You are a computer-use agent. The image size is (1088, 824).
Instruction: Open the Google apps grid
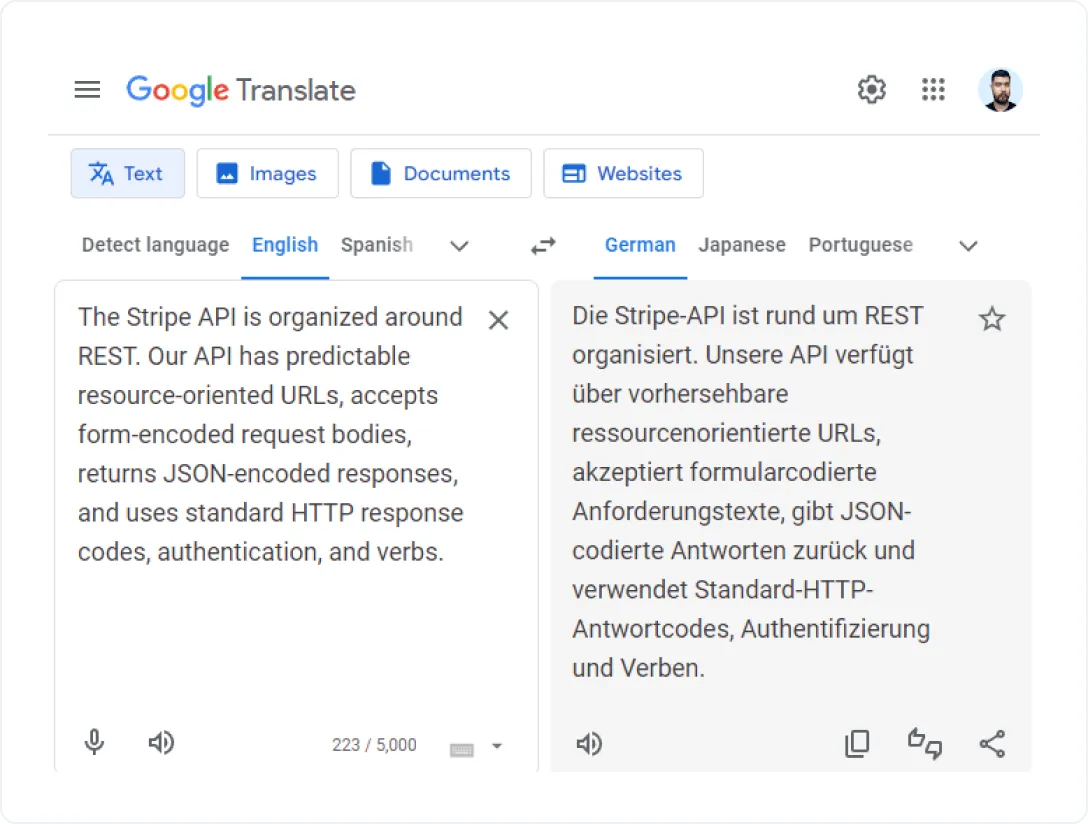point(933,90)
